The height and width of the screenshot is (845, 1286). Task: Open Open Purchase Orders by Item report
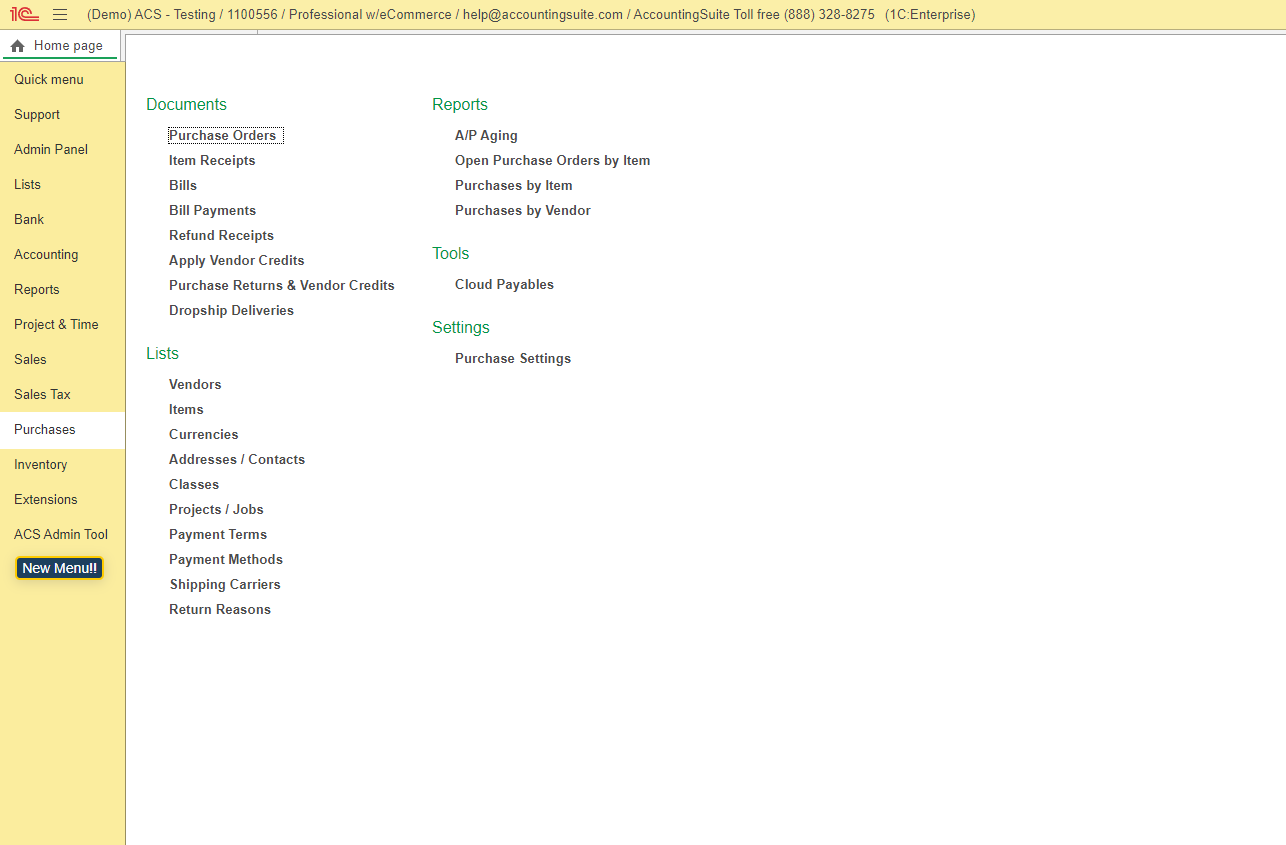tap(553, 161)
